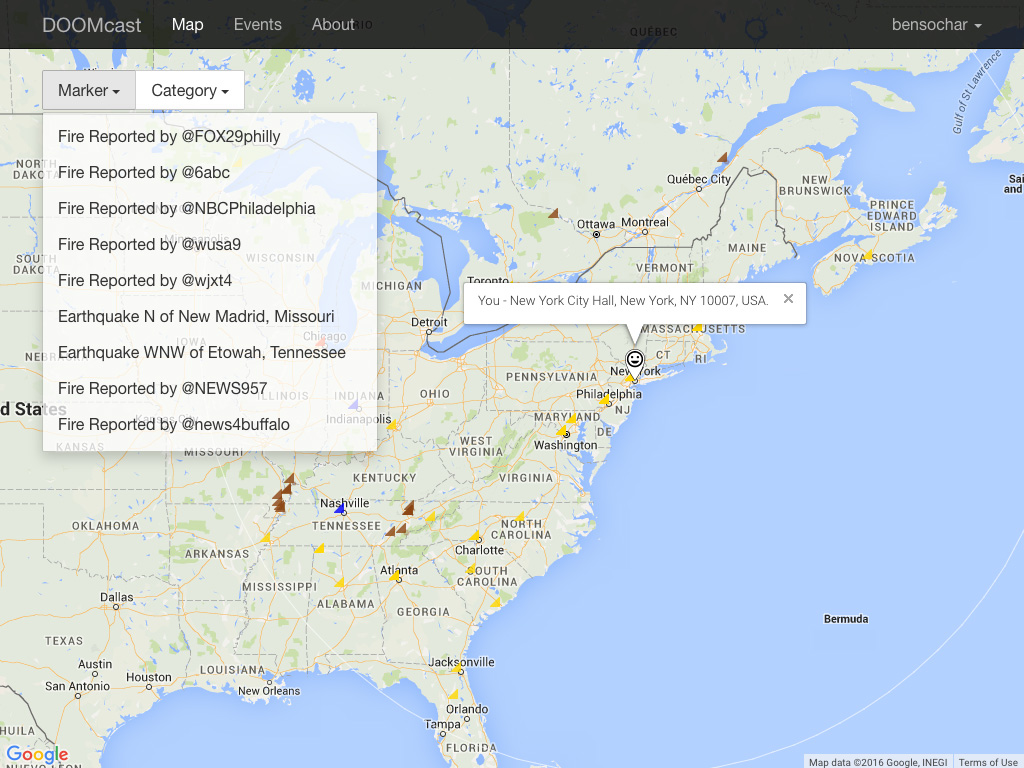1024x768 pixels.
Task: Click the blue marker near Nashville
Action: [340, 507]
